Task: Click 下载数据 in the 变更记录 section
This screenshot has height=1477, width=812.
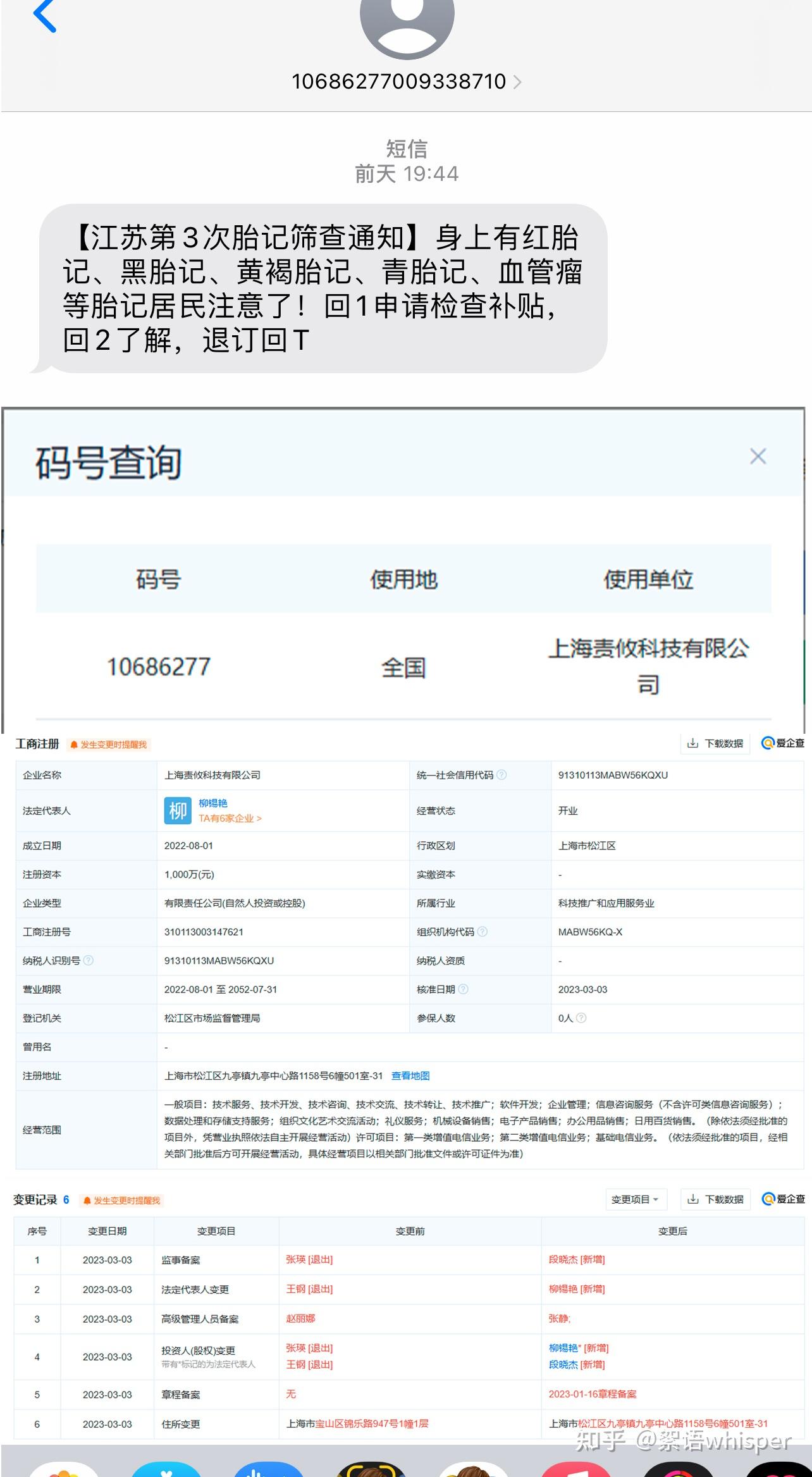Action: (715, 1199)
